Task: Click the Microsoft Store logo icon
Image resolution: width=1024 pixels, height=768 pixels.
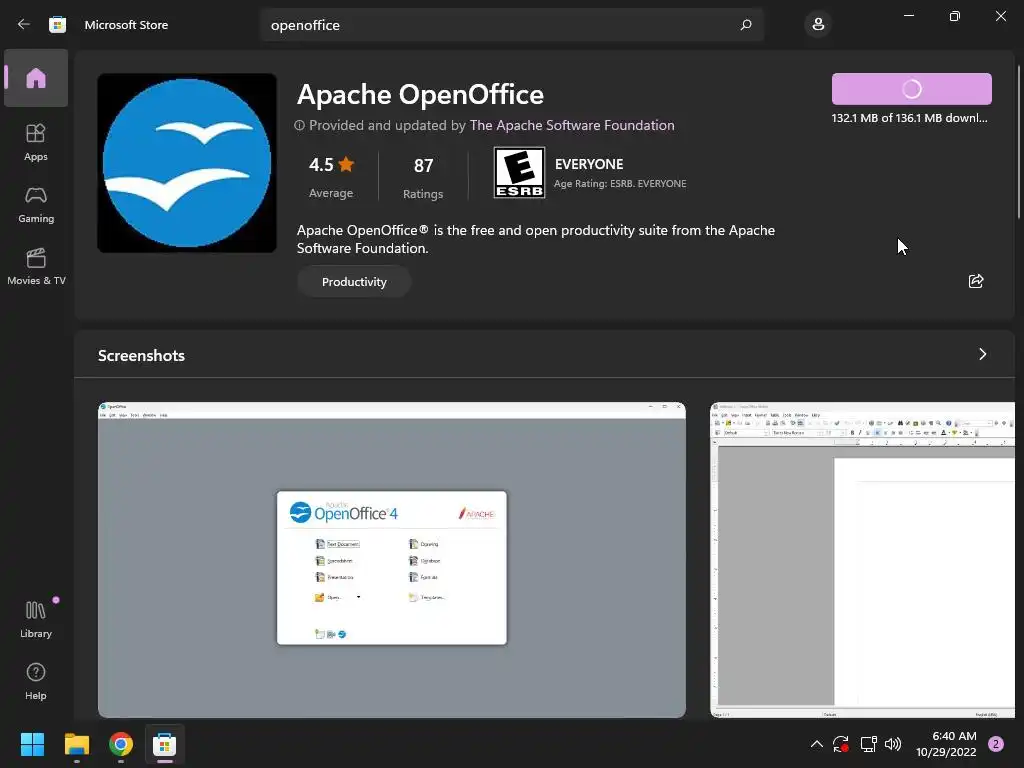Action: click(x=57, y=25)
